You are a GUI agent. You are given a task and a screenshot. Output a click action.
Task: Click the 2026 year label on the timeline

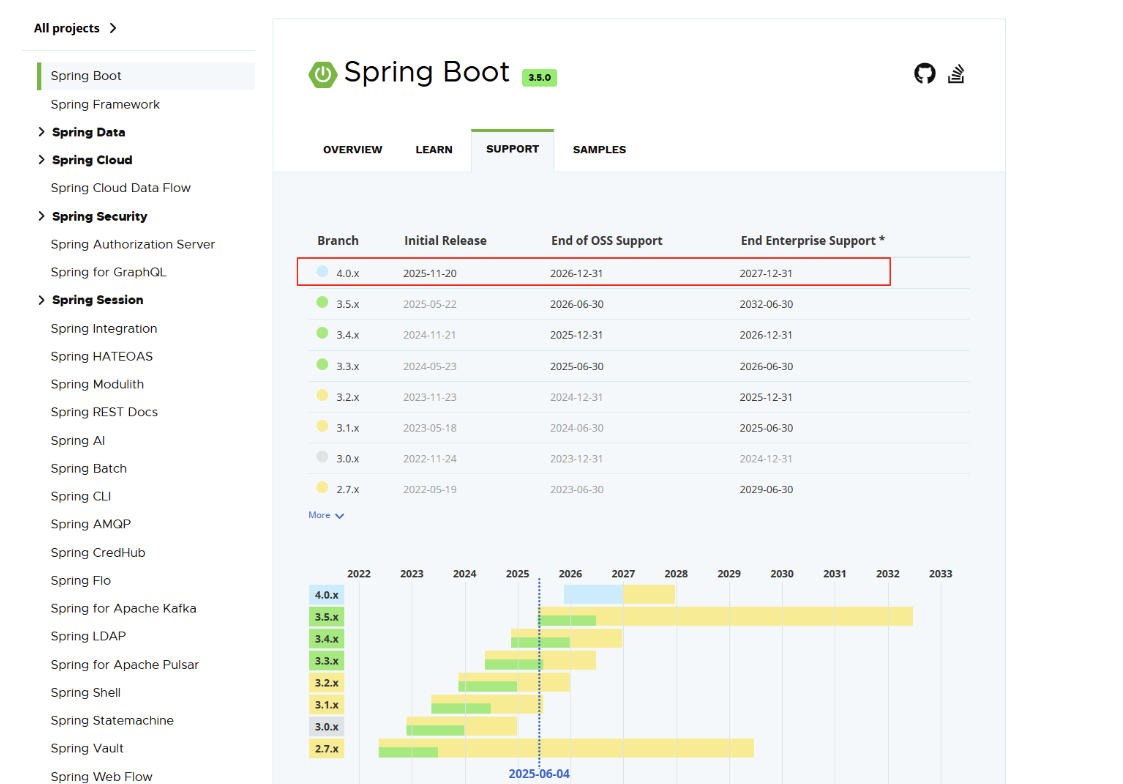point(570,574)
